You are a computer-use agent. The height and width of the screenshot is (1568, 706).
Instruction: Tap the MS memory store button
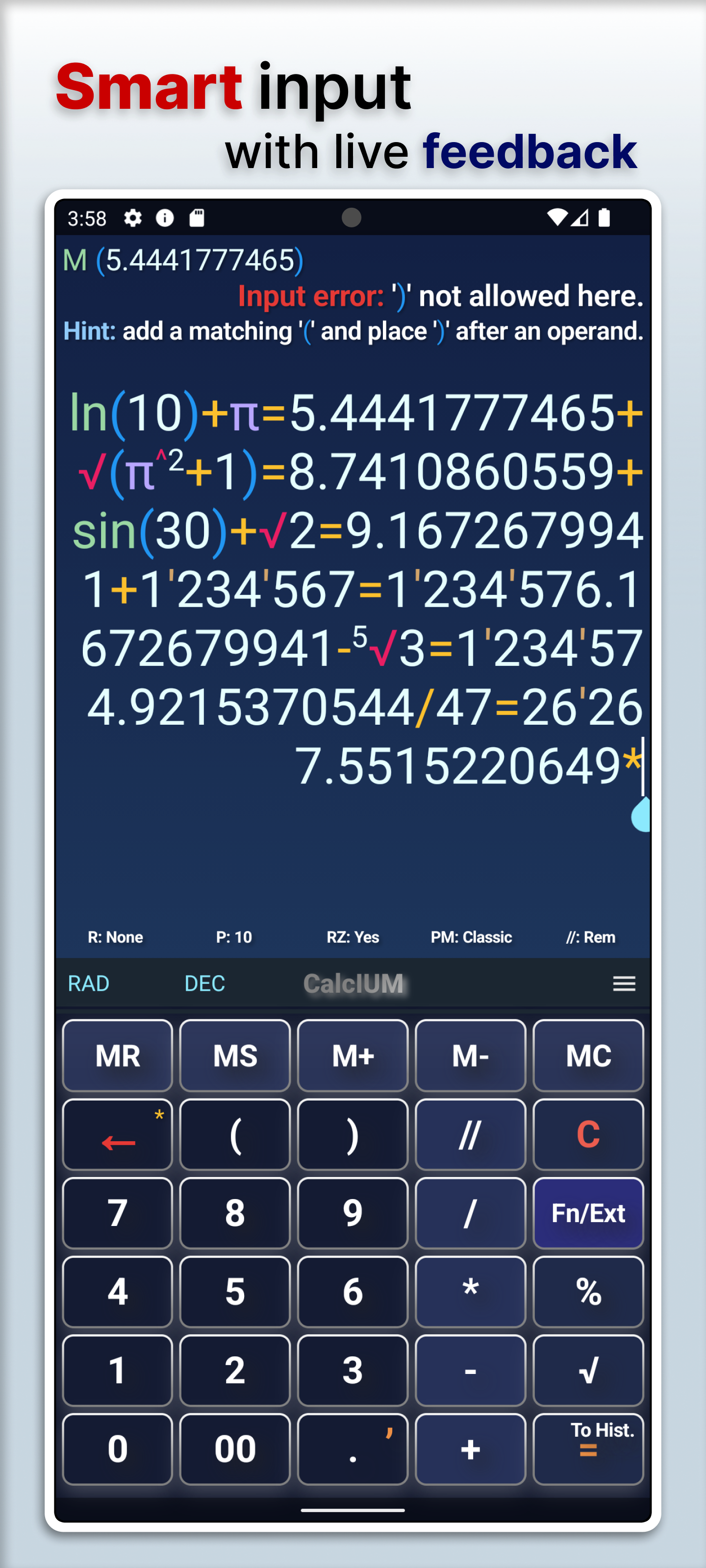point(235,1055)
